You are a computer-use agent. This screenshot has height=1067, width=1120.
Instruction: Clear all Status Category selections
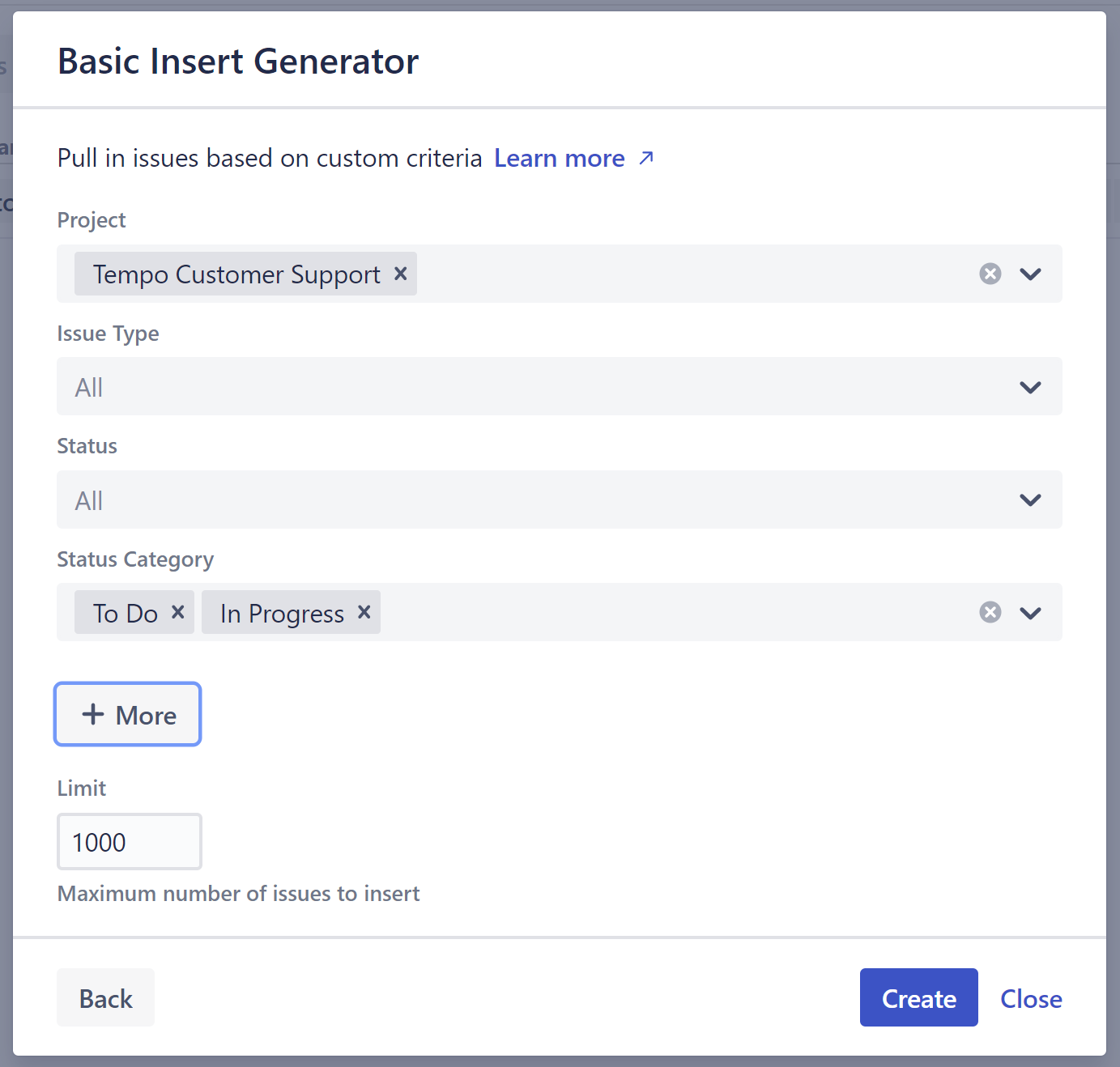pos(990,612)
